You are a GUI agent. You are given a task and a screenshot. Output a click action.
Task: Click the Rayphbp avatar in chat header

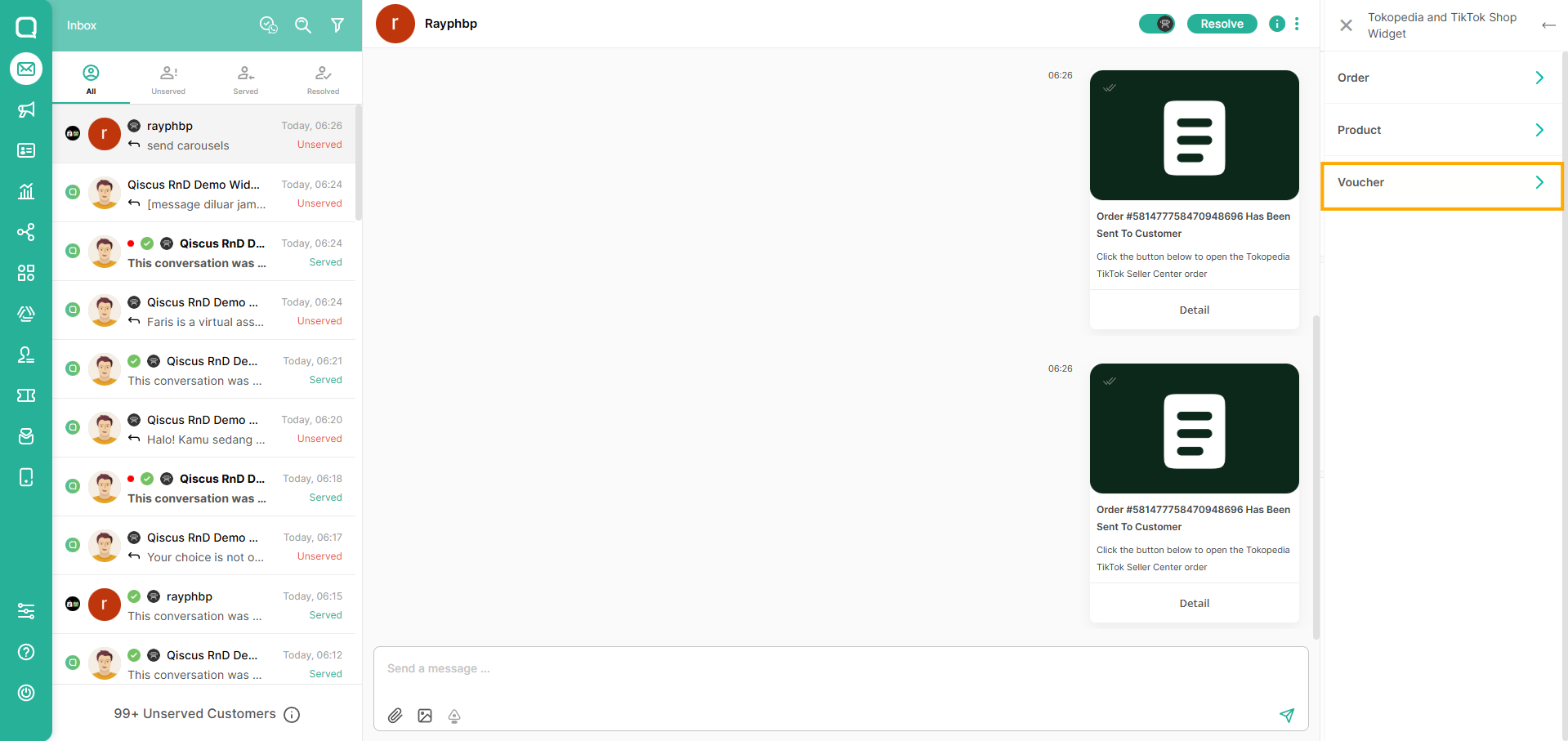click(x=395, y=24)
